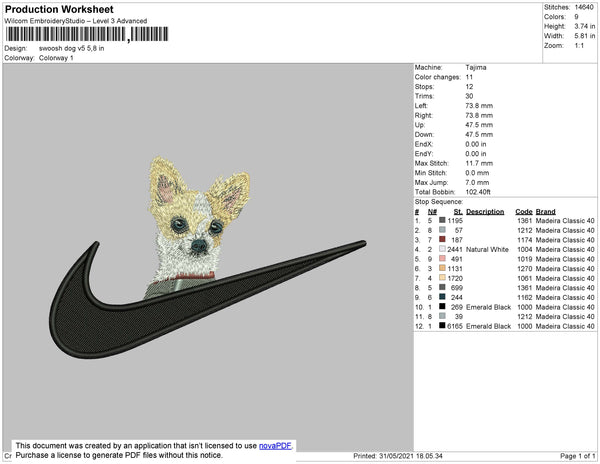Select the Trims value '30'

tap(469, 96)
